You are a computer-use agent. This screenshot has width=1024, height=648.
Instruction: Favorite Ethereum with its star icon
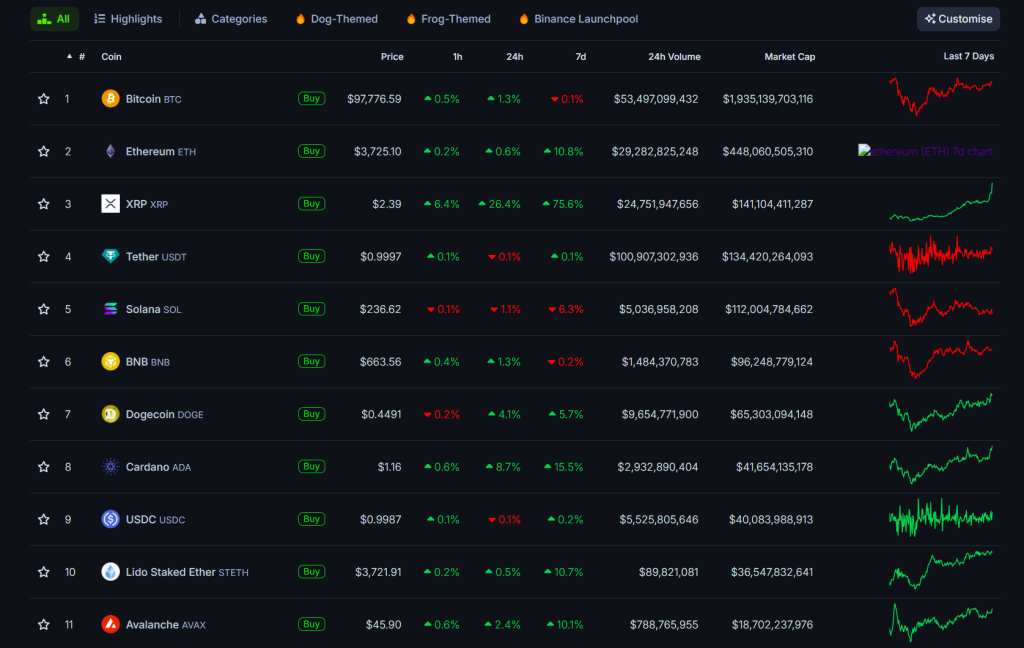coord(44,152)
